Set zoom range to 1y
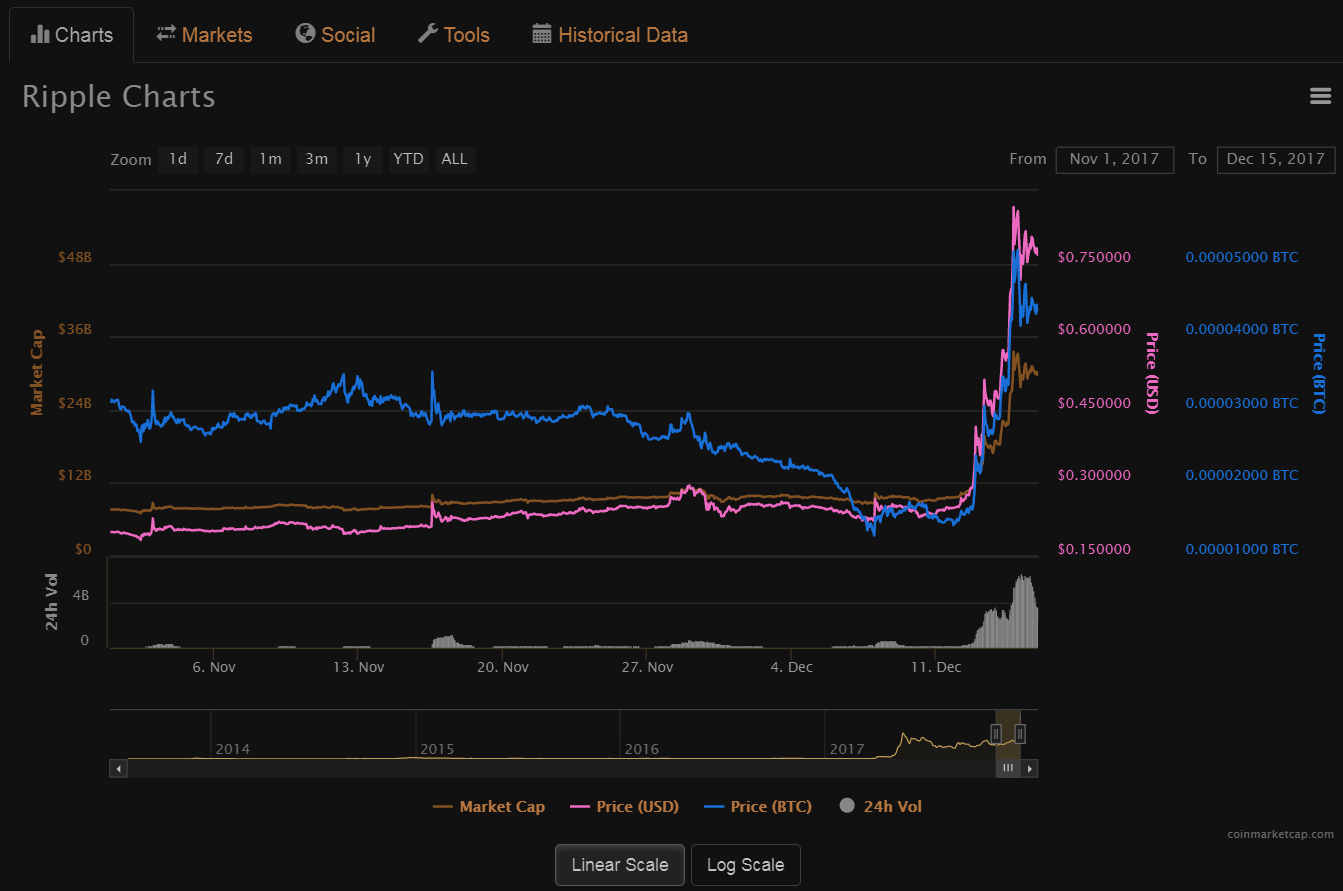Viewport: 1343px width, 891px height. coord(363,159)
